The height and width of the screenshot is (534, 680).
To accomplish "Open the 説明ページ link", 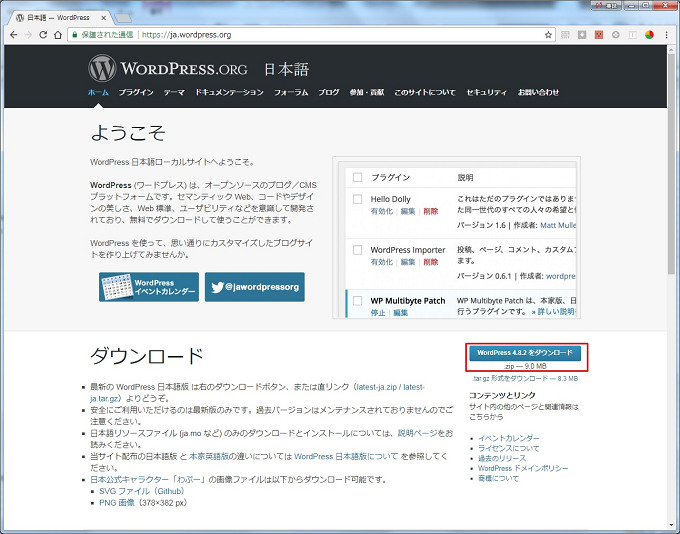I will pos(417,433).
